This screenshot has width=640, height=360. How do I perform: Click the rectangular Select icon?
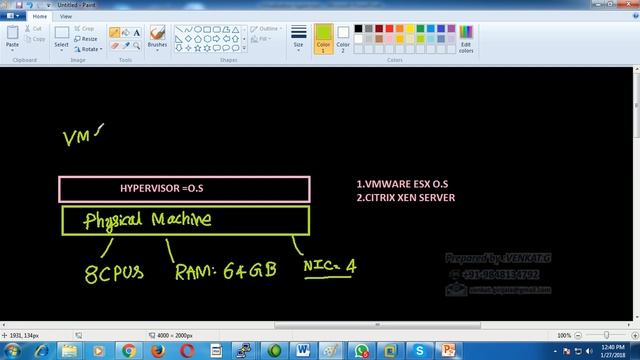point(62,33)
